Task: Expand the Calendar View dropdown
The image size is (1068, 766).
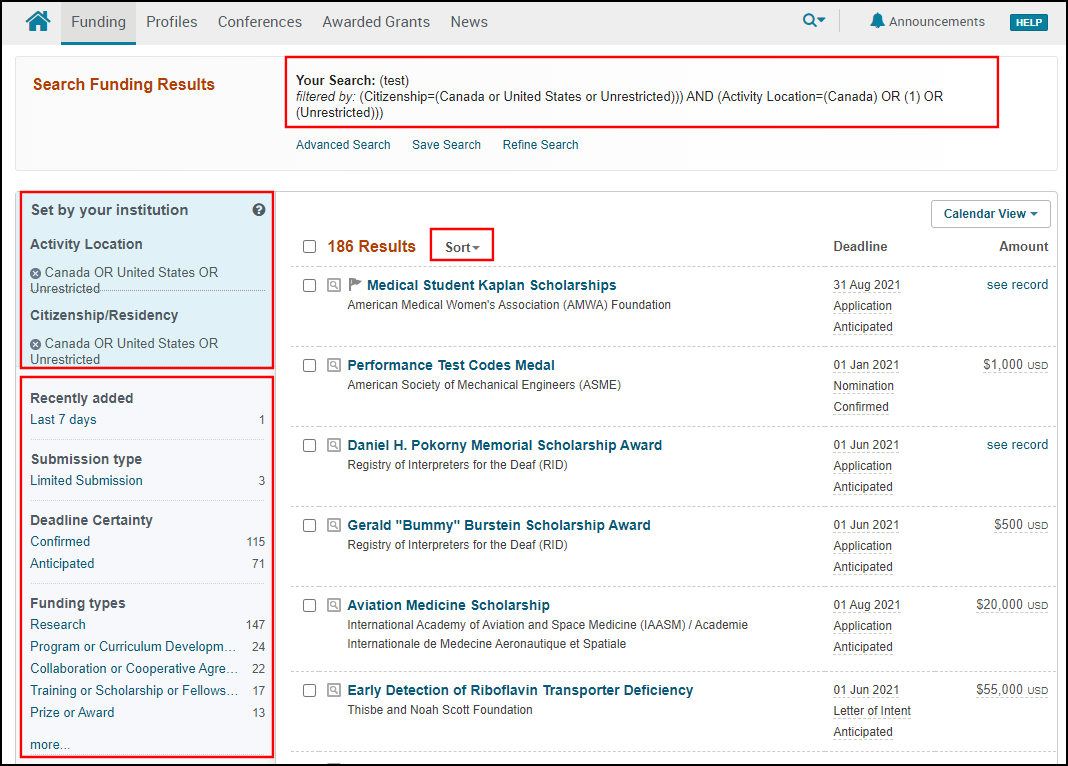Action: pos(989,214)
